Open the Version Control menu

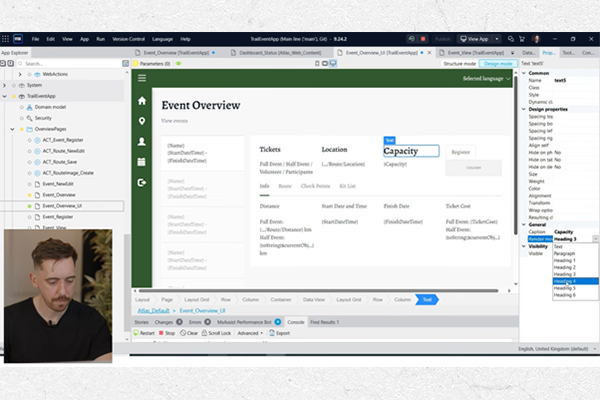click(x=129, y=39)
